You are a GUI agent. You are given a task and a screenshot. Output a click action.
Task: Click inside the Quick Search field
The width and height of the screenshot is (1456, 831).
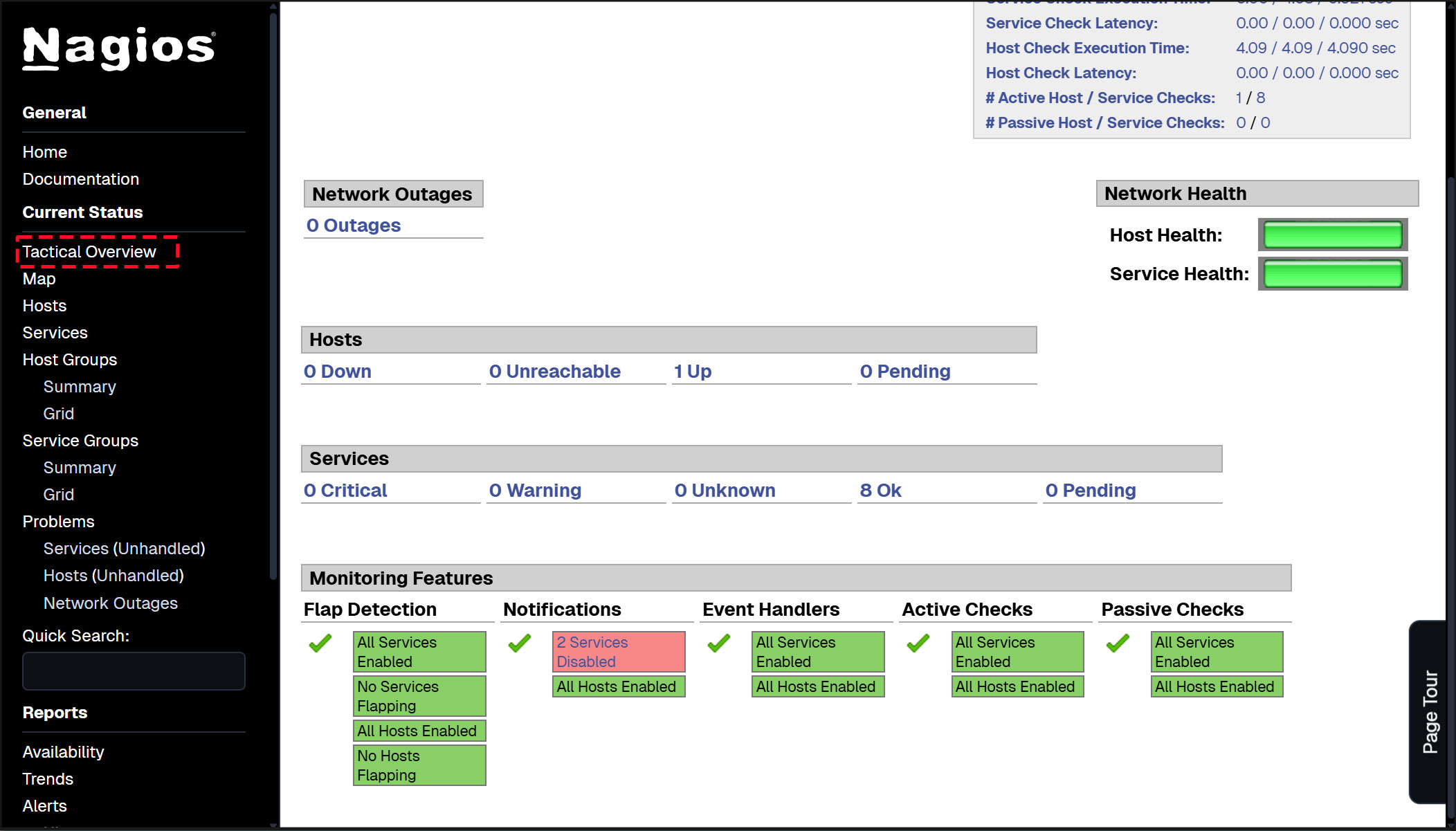[x=134, y=671]
